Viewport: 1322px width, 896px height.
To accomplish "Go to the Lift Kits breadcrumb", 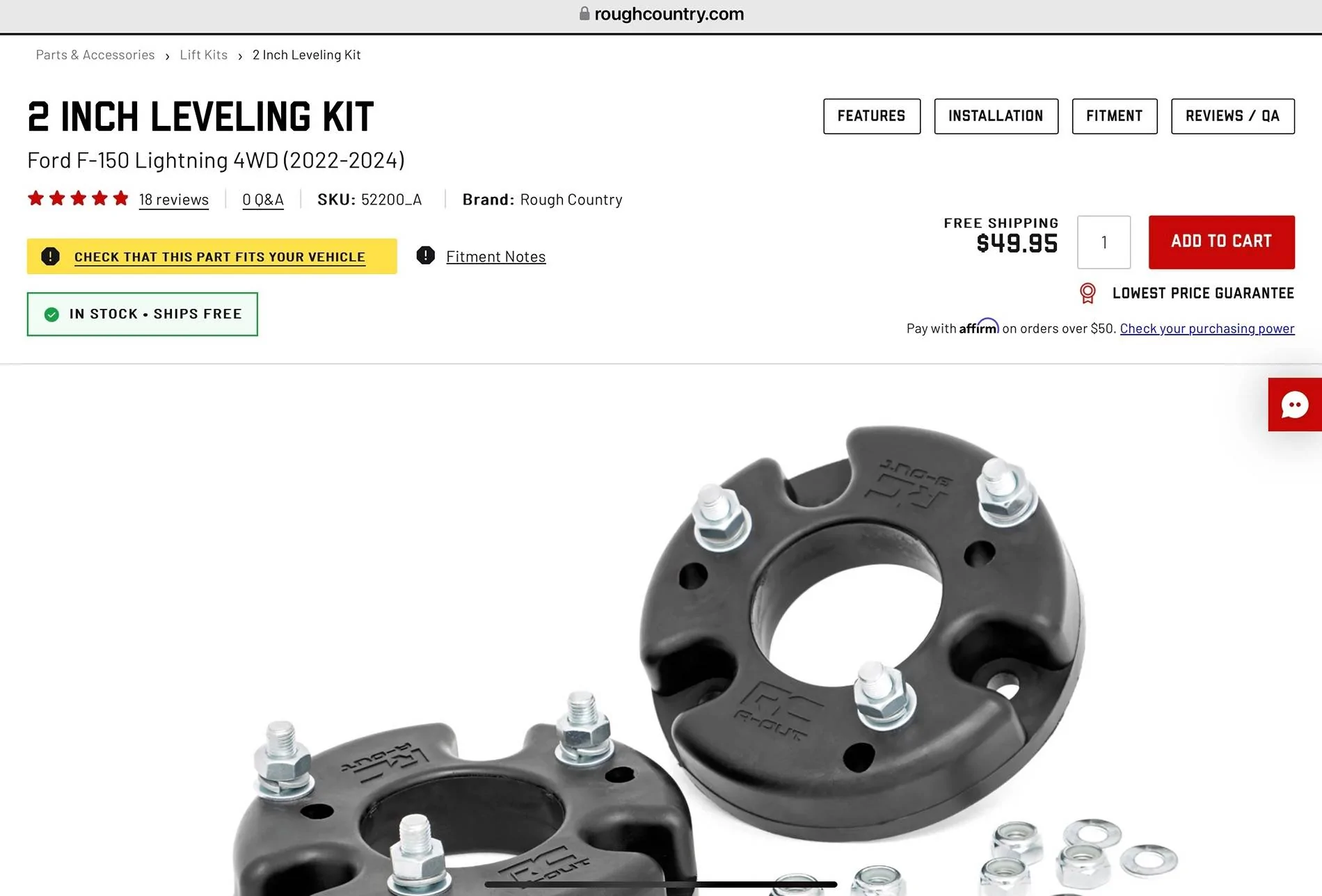I will point(204,55).
